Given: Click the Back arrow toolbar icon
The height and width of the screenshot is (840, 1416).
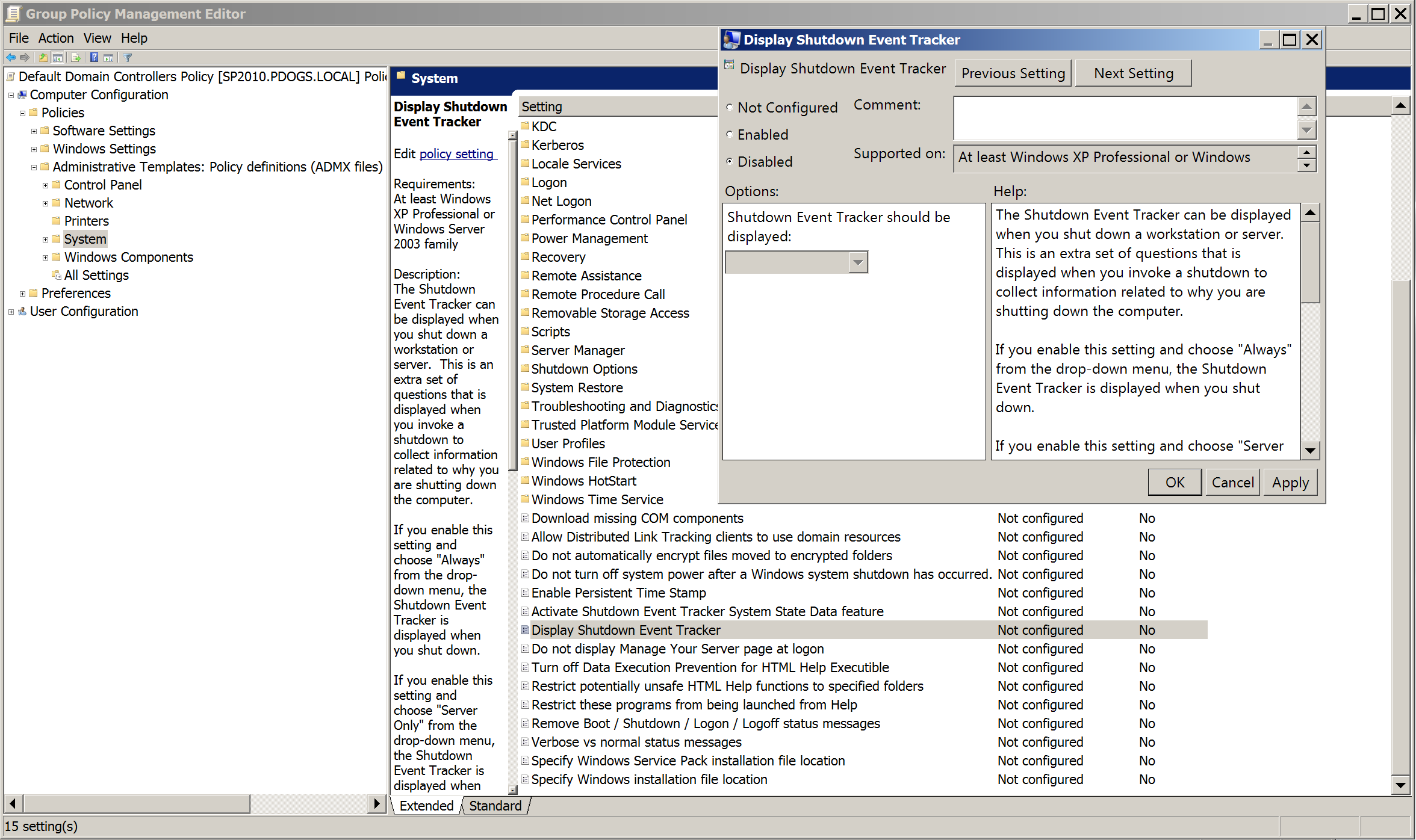Looking at the screenshot, I should click(x=11, y=58).
